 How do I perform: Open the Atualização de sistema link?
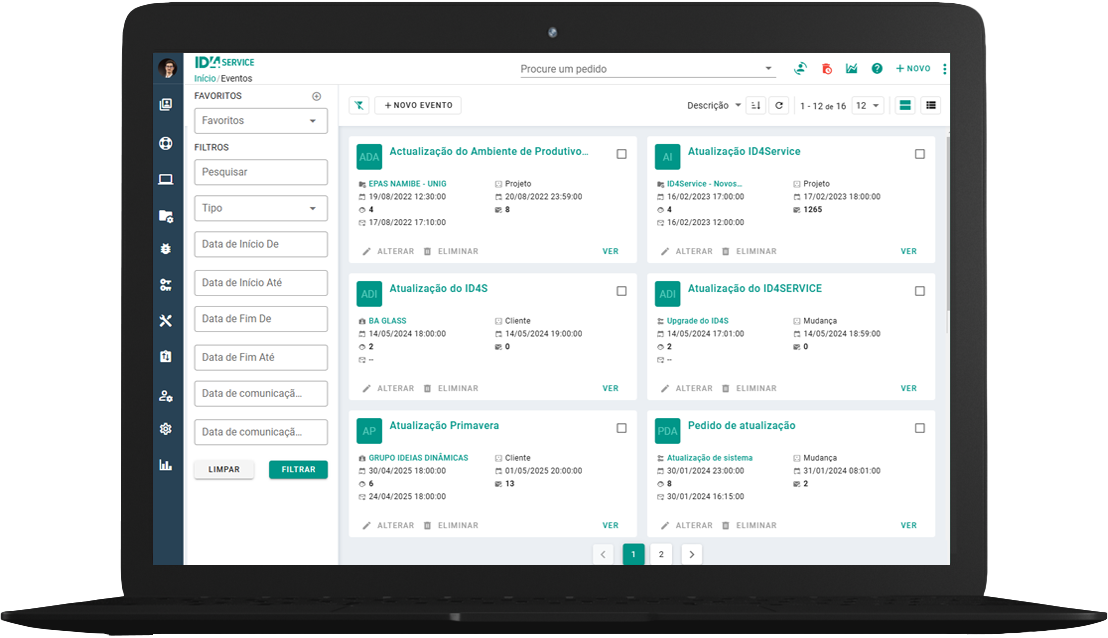pyautogui.click(x=709, y=458)
